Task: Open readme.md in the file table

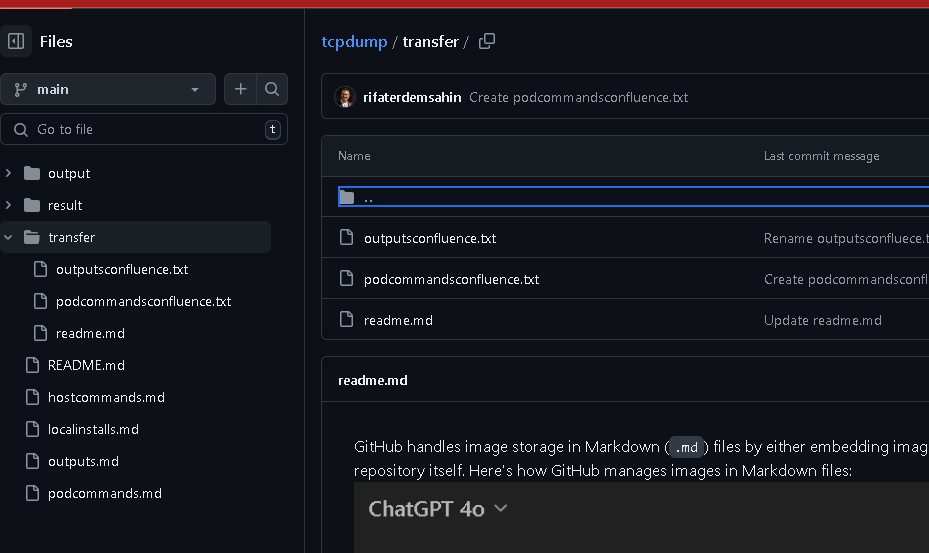Action: pos(398,320)
